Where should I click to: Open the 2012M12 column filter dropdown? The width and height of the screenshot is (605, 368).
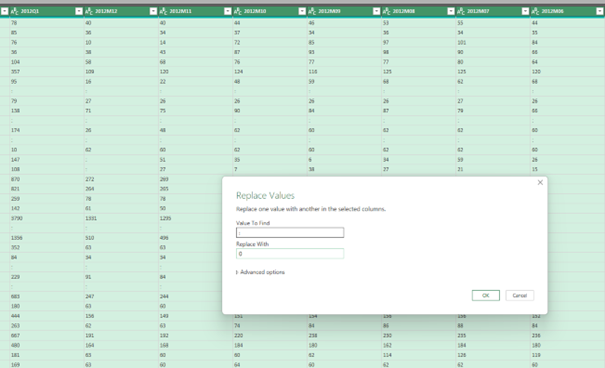[x=153, y=11]
